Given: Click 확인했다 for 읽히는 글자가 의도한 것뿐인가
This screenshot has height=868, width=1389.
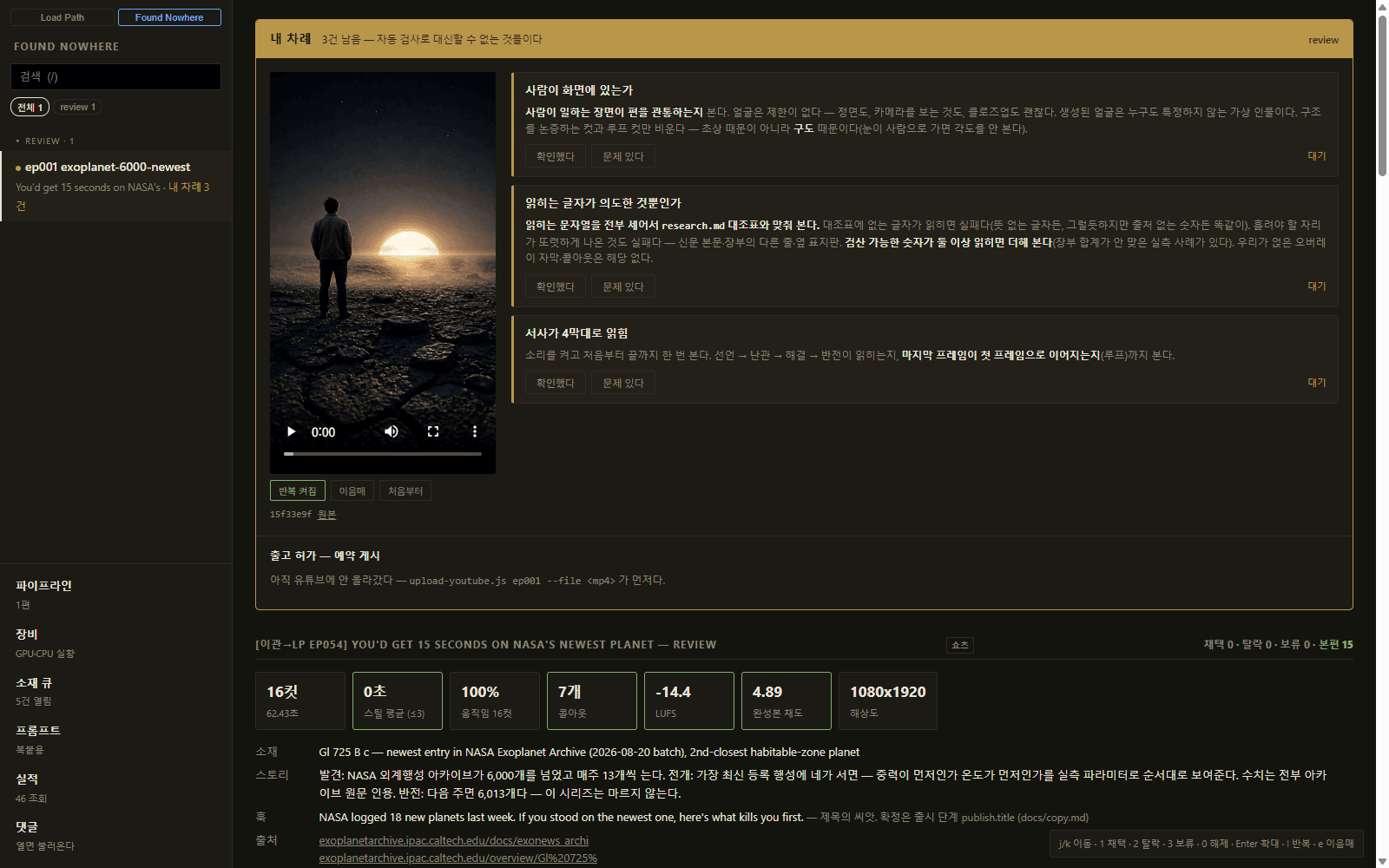Looking at the screenshot, I should pos(556,286).
